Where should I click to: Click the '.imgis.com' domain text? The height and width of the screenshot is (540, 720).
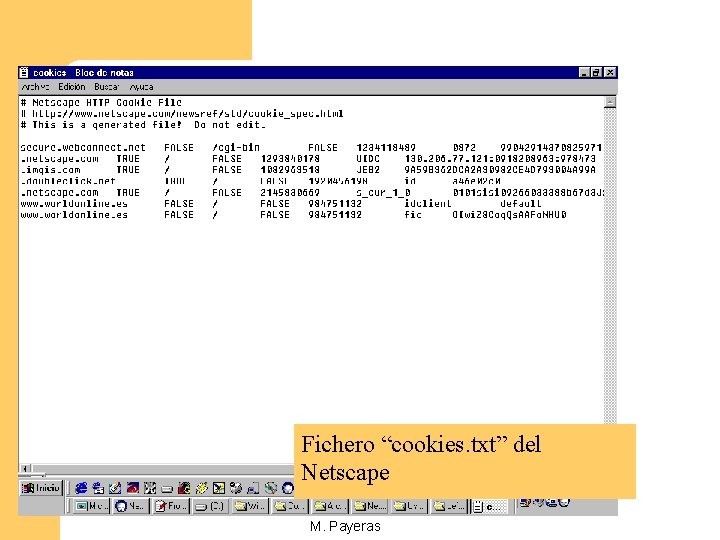pyautogui.click(x=51, y=170)
